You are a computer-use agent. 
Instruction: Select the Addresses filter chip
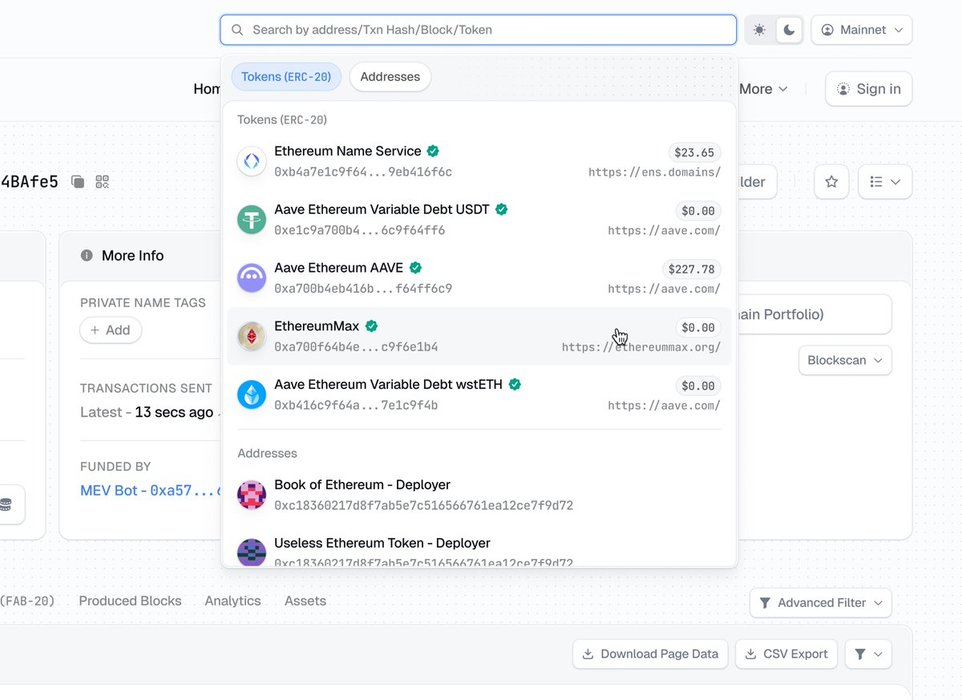tap(390, 77)
